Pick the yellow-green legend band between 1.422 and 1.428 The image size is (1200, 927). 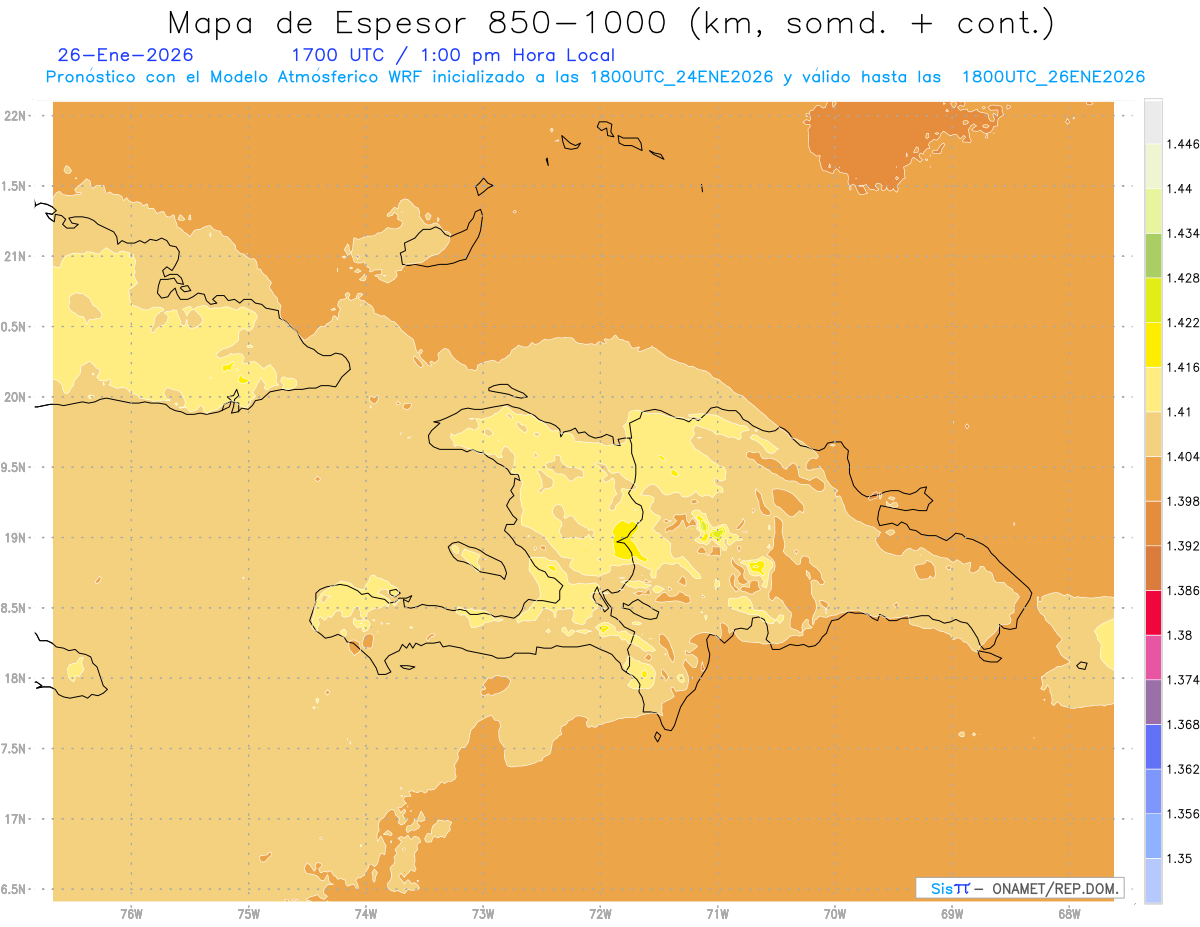click(x=1153, y=300)
